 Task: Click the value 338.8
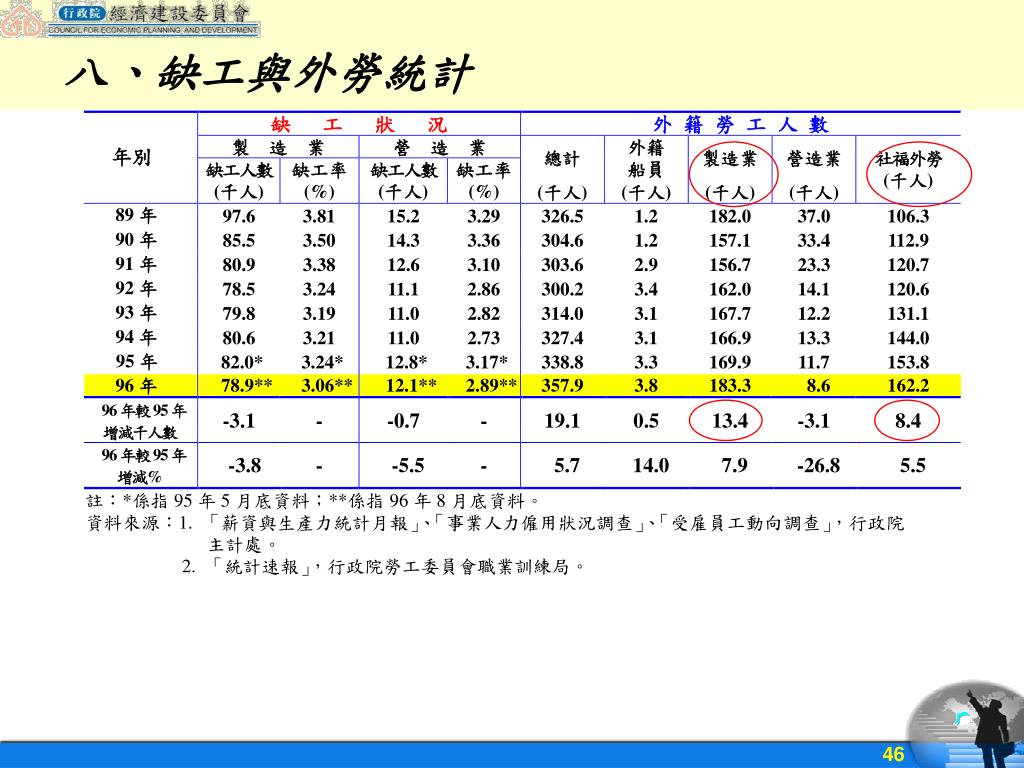point(562,362)
